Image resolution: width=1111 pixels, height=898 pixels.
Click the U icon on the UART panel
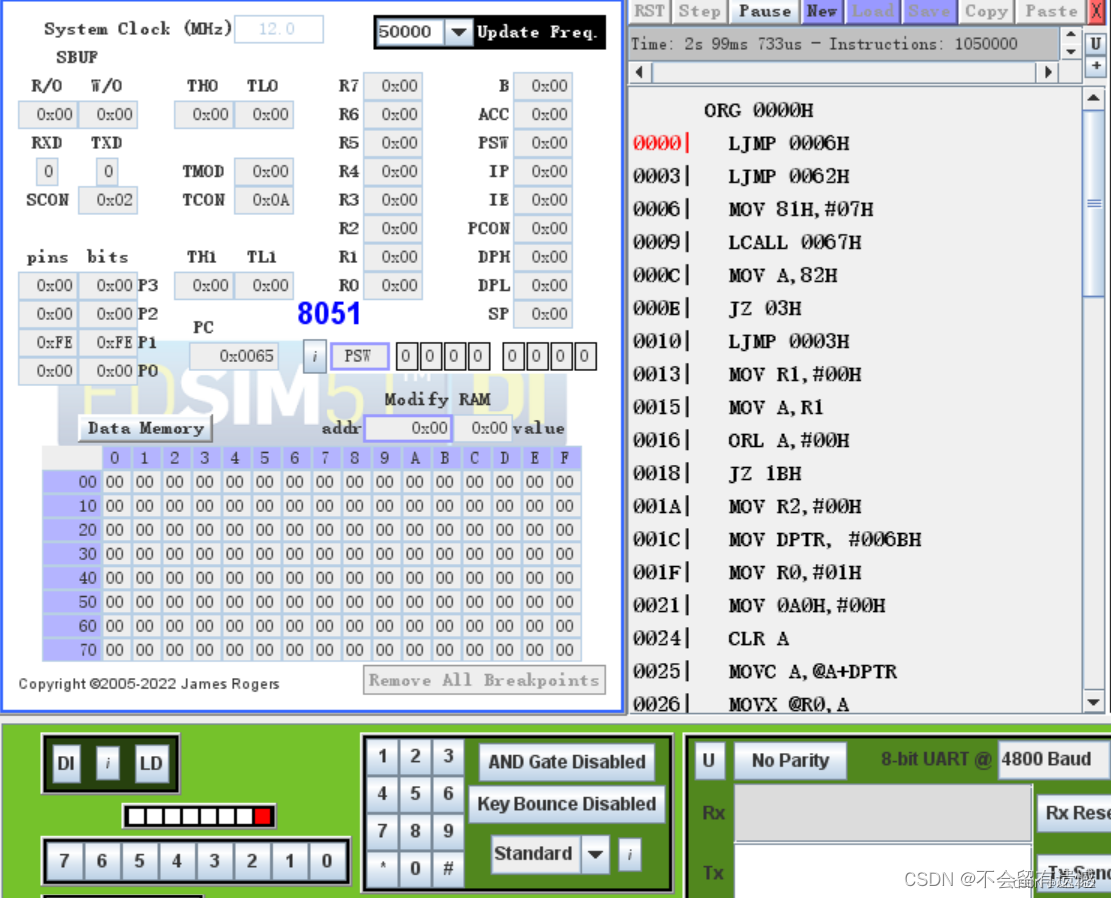click(709, 761)
